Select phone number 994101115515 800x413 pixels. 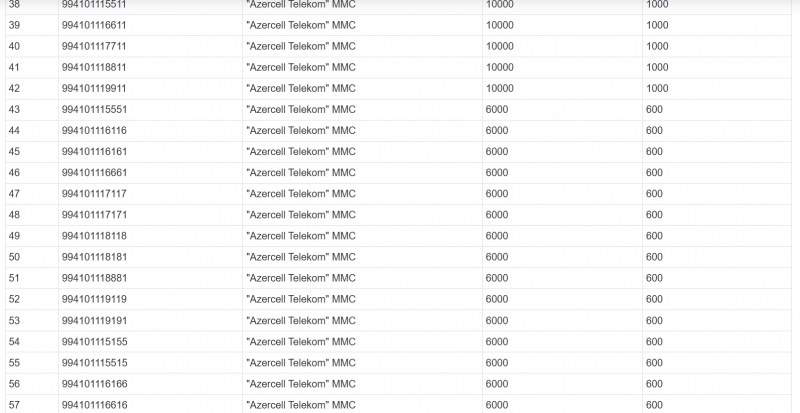pyautogui.click(x=94, y=362)
